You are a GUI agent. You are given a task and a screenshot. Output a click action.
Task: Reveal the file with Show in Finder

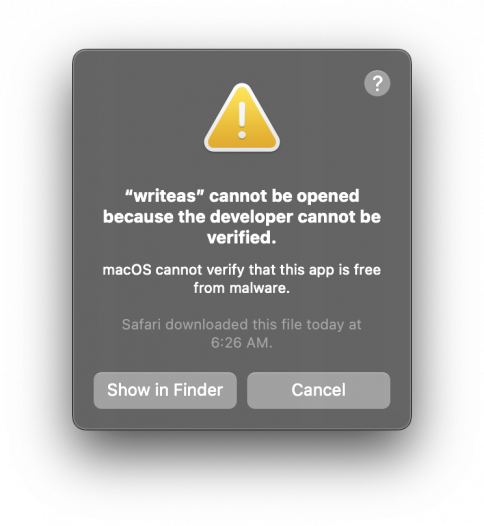(x=165, y=390)
